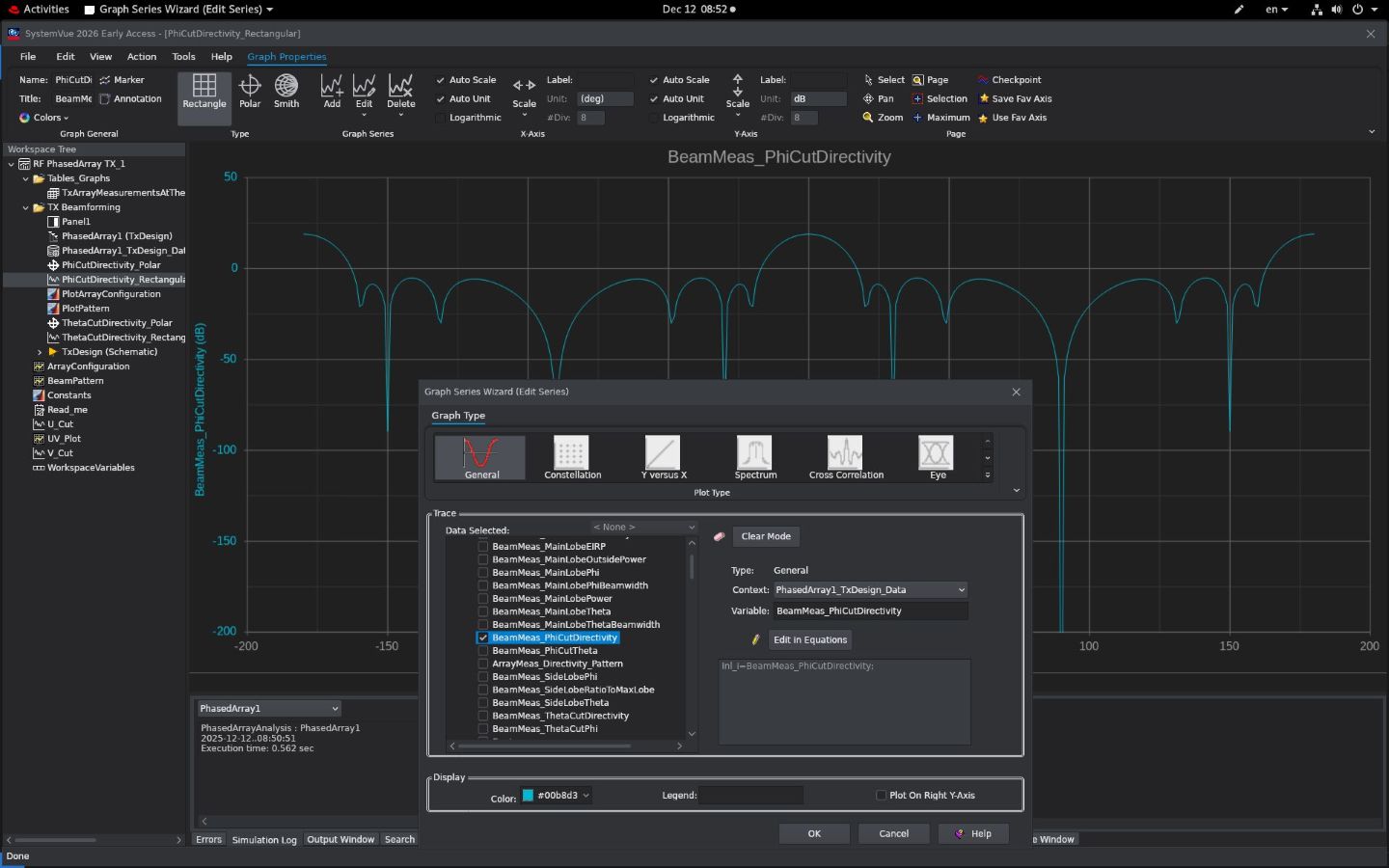1389x868 pixels.
Task: Open the File menu
Action: pyautogui.click(x=28, y=57)
